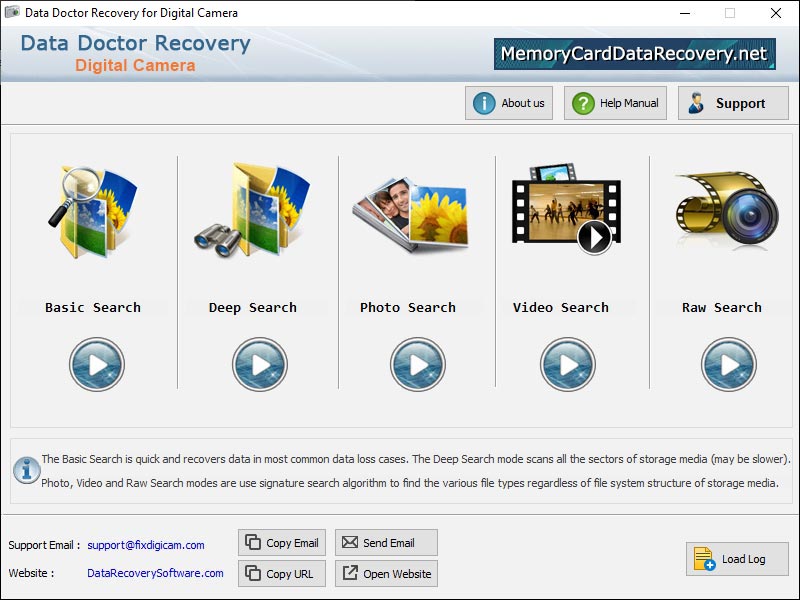This screenshot has height=600, width=800.
Task: Click the Copy Email button
Action: click(x=281, y=542)
